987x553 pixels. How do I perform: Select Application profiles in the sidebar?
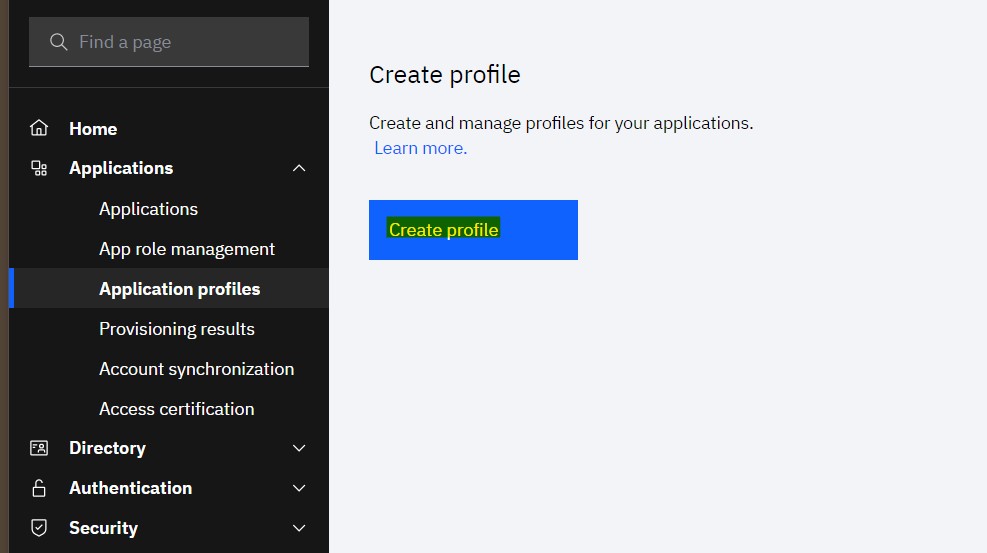point(169,289)
